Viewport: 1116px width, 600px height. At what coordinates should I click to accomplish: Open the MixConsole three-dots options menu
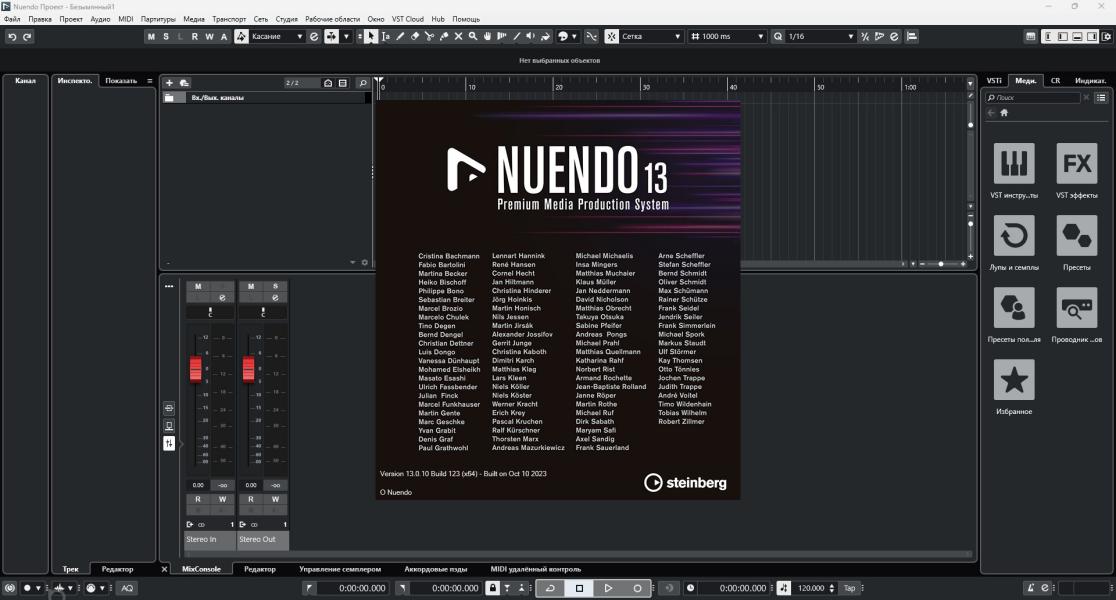tap(169, 286)
